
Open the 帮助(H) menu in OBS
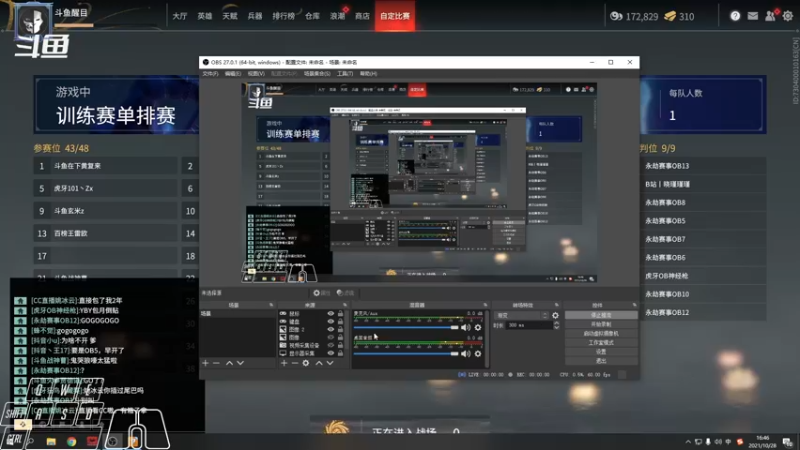[x=368, y=73]
